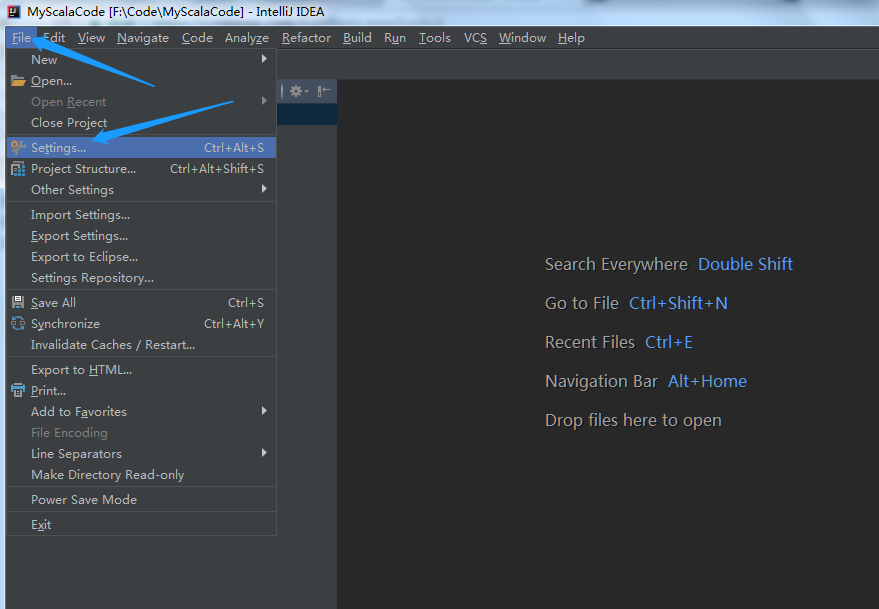Image resolution: width=879 pixels, height=609 pixels.
Task: Expand the Other Settings submenu arrow
Action: [x=264, y=189]
